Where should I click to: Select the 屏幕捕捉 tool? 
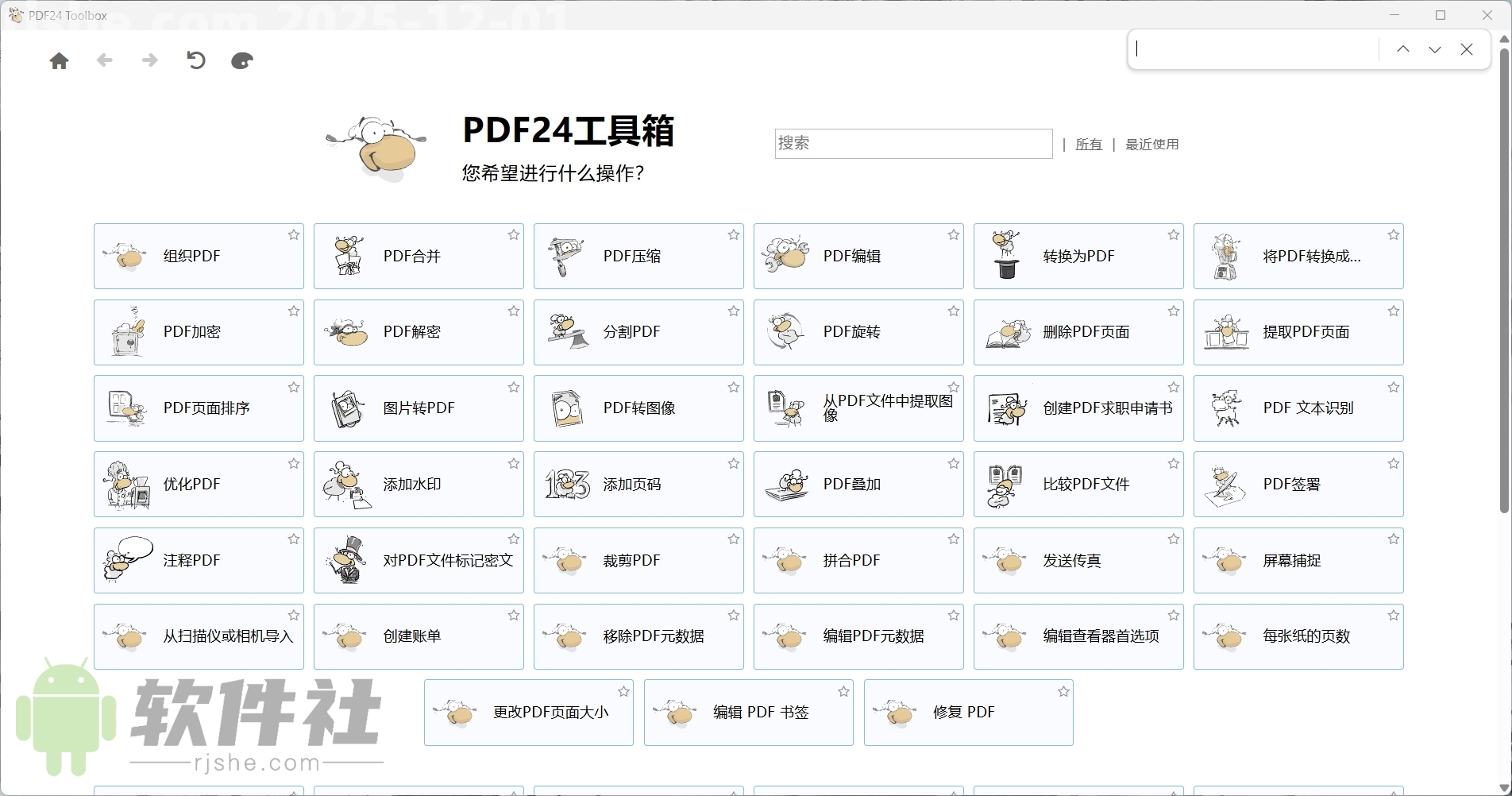[1298, 560]
